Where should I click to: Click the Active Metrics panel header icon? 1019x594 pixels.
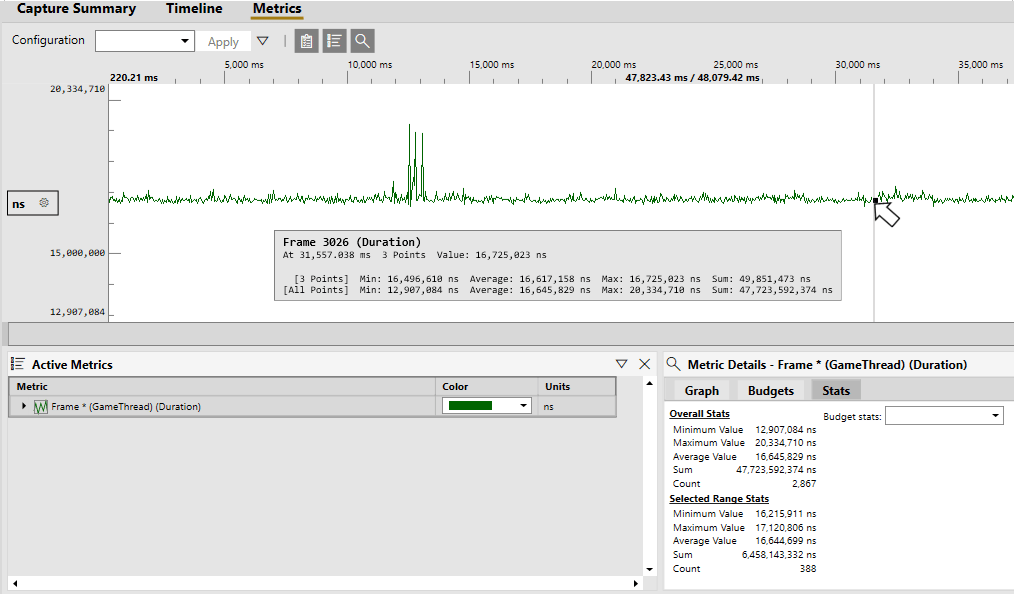click(18, 364)
